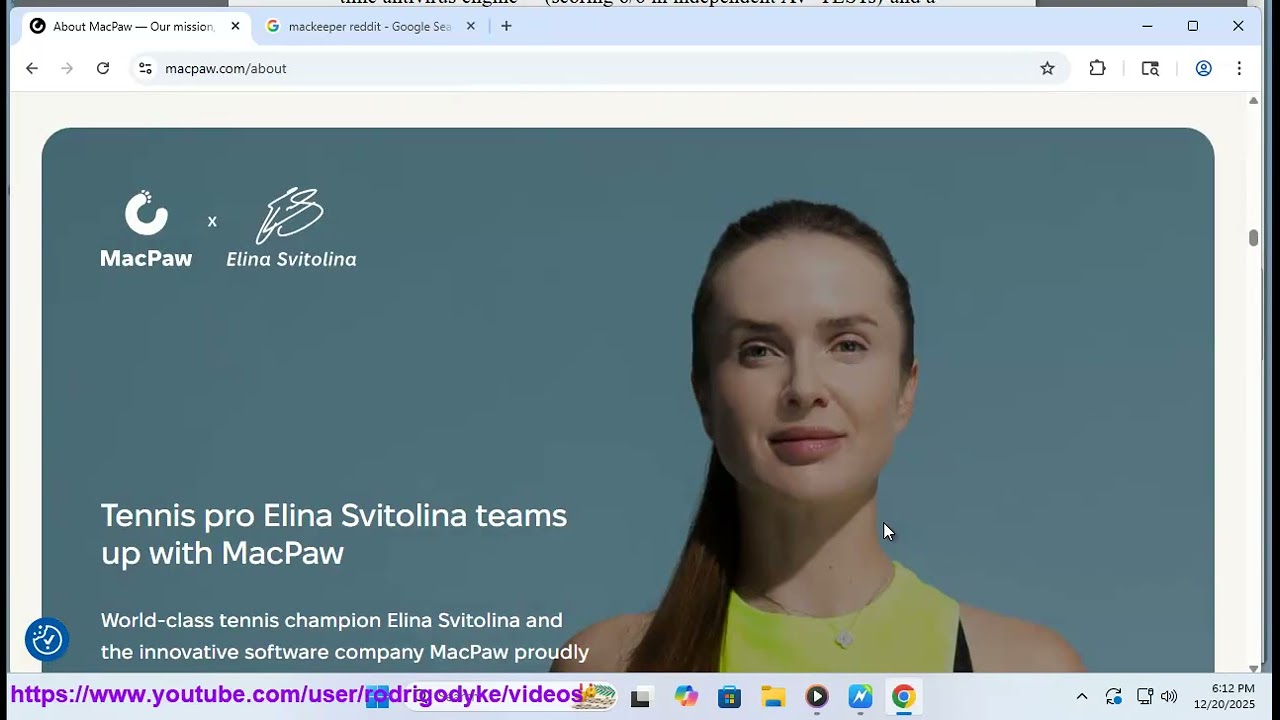This screenshot has width=1280, height=720.
Task: Bookmark this page with the star icon
Action: [1047, 68]
